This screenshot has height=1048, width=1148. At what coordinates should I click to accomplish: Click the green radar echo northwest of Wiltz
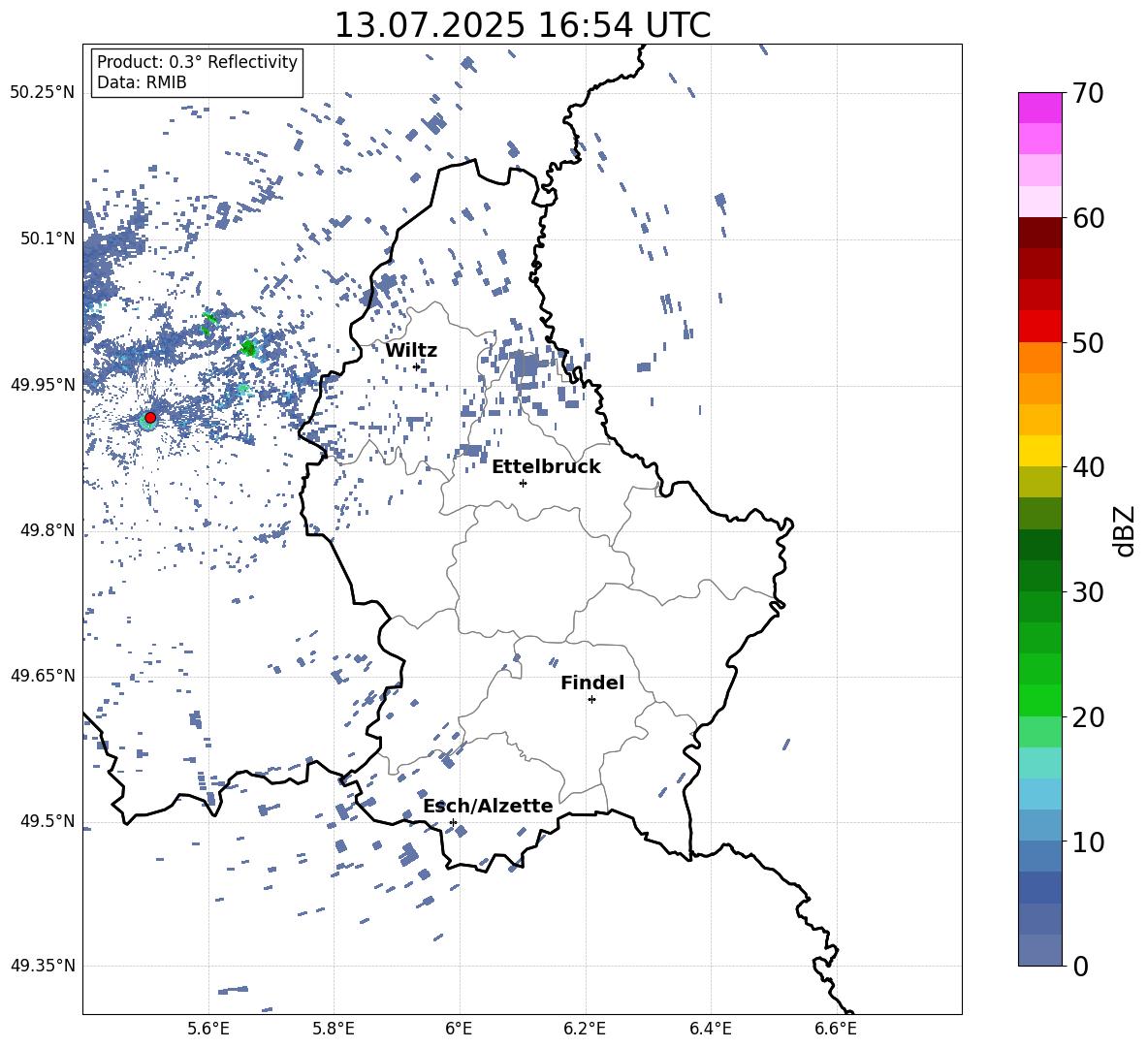point(249,348)
